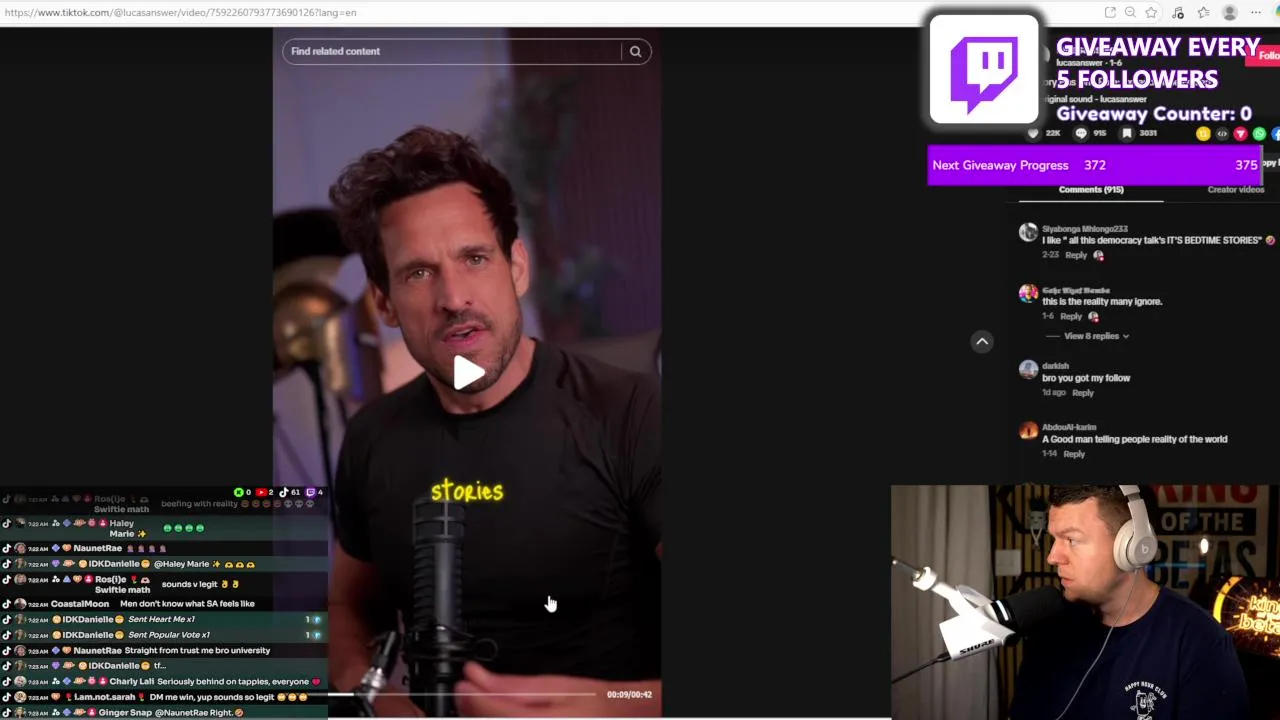Click the red send-to-friends share icon
This screenshot has height=720, width=1280.
tap(1241, 134)
